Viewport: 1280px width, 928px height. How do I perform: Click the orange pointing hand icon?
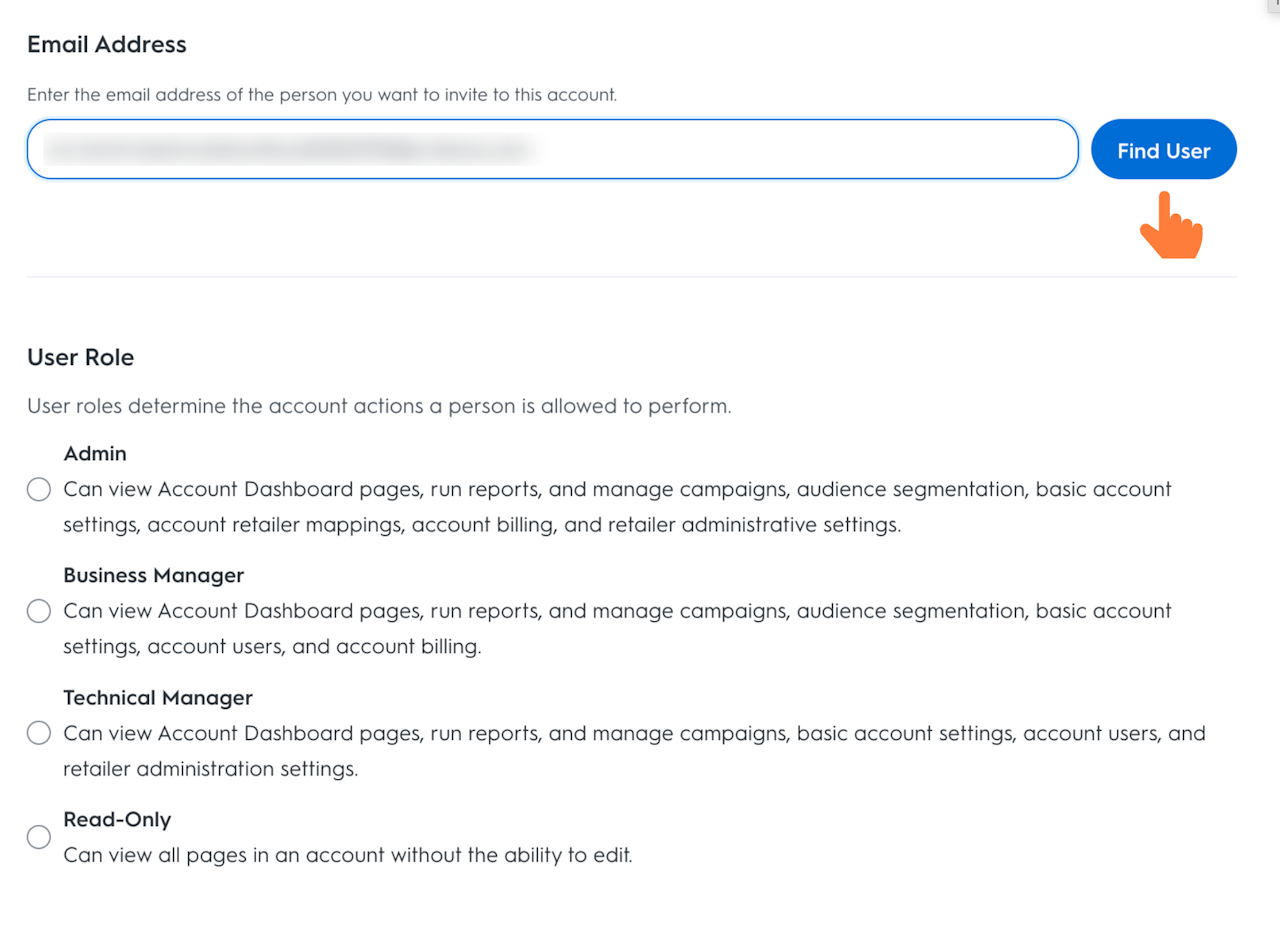[1171, 226]
